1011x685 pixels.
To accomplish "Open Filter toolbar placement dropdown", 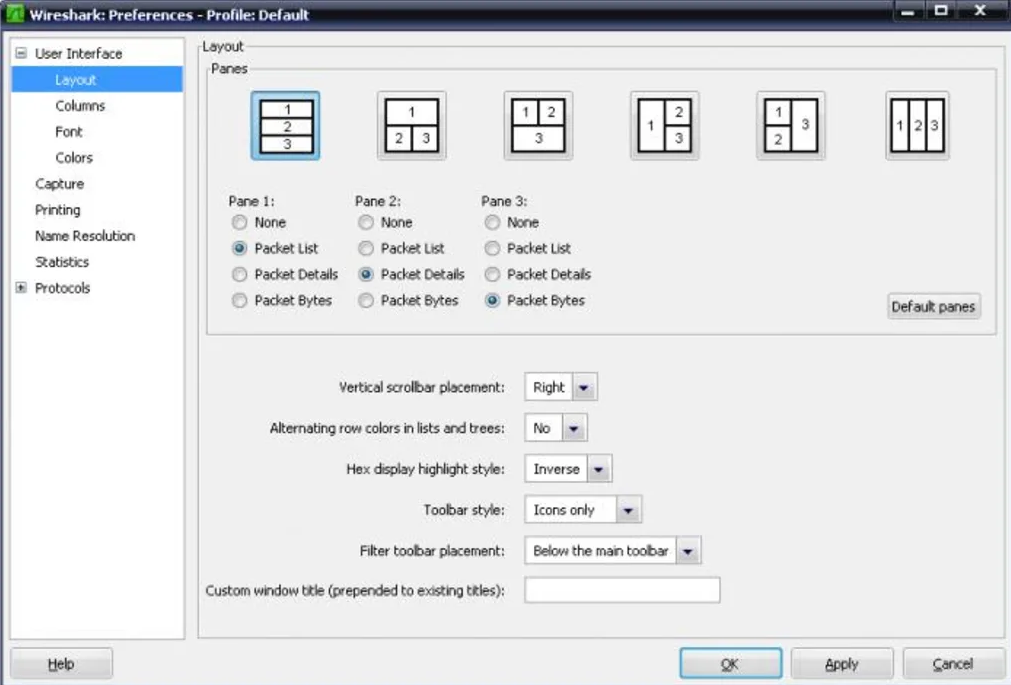I will 613,551.
